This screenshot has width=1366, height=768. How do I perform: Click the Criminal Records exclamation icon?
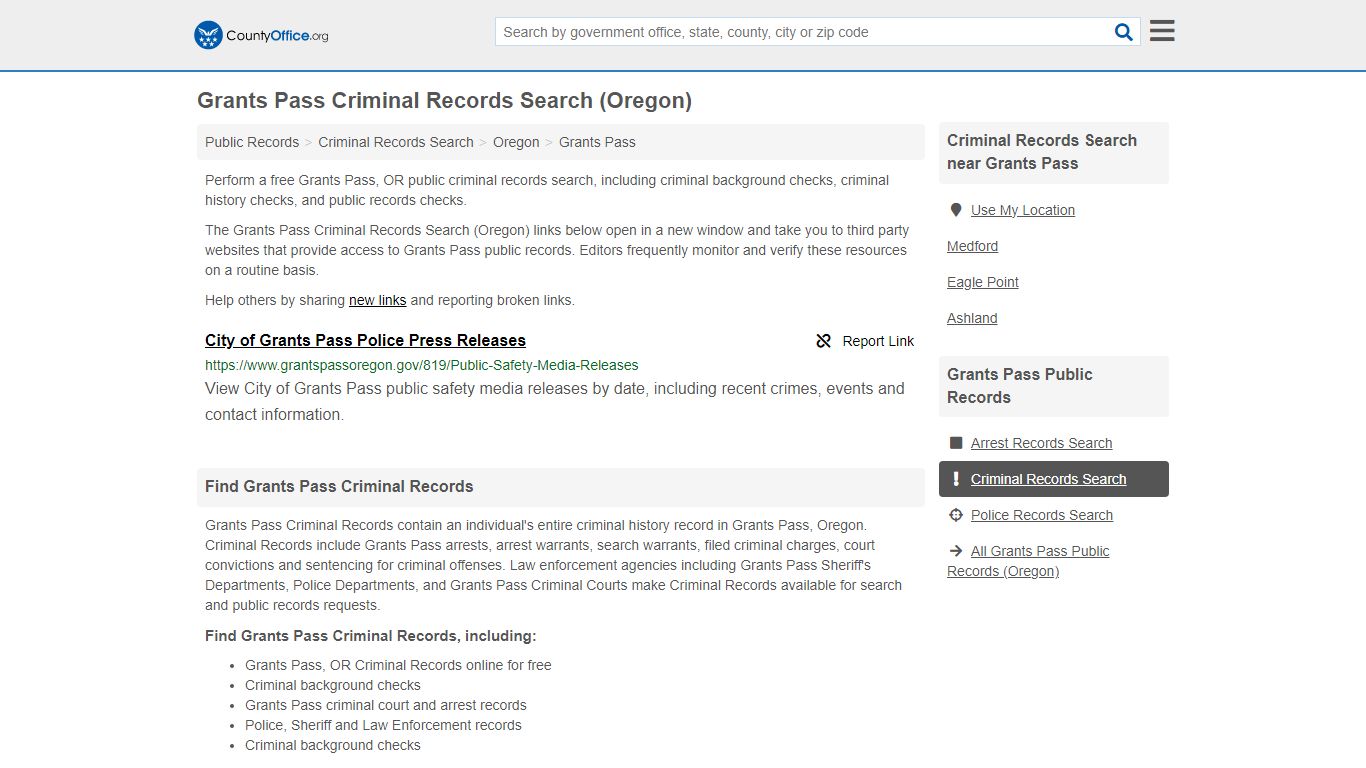(956, 479)
